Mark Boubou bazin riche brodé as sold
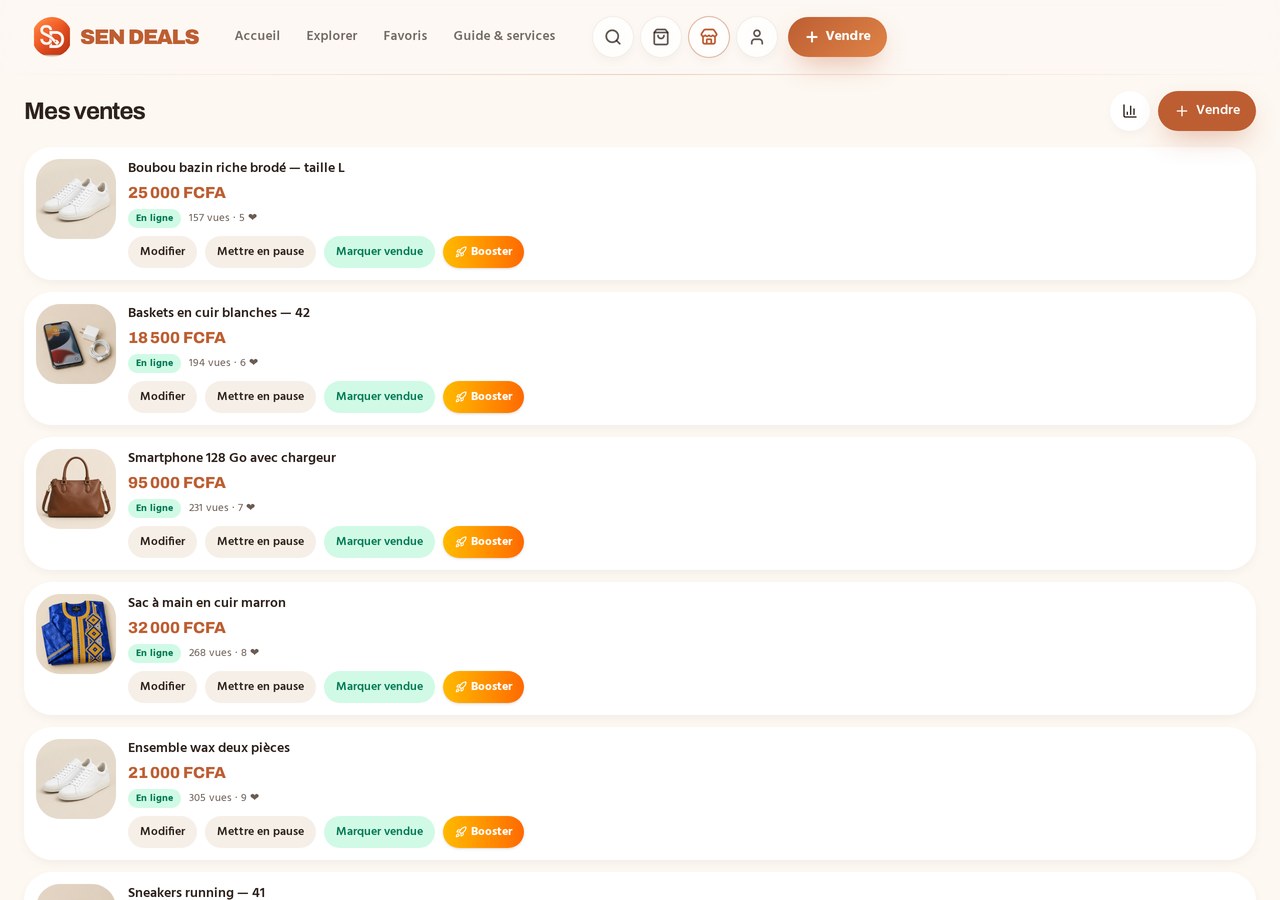The width and height of the screenshot is (1280, 900). tap(379, 252)
